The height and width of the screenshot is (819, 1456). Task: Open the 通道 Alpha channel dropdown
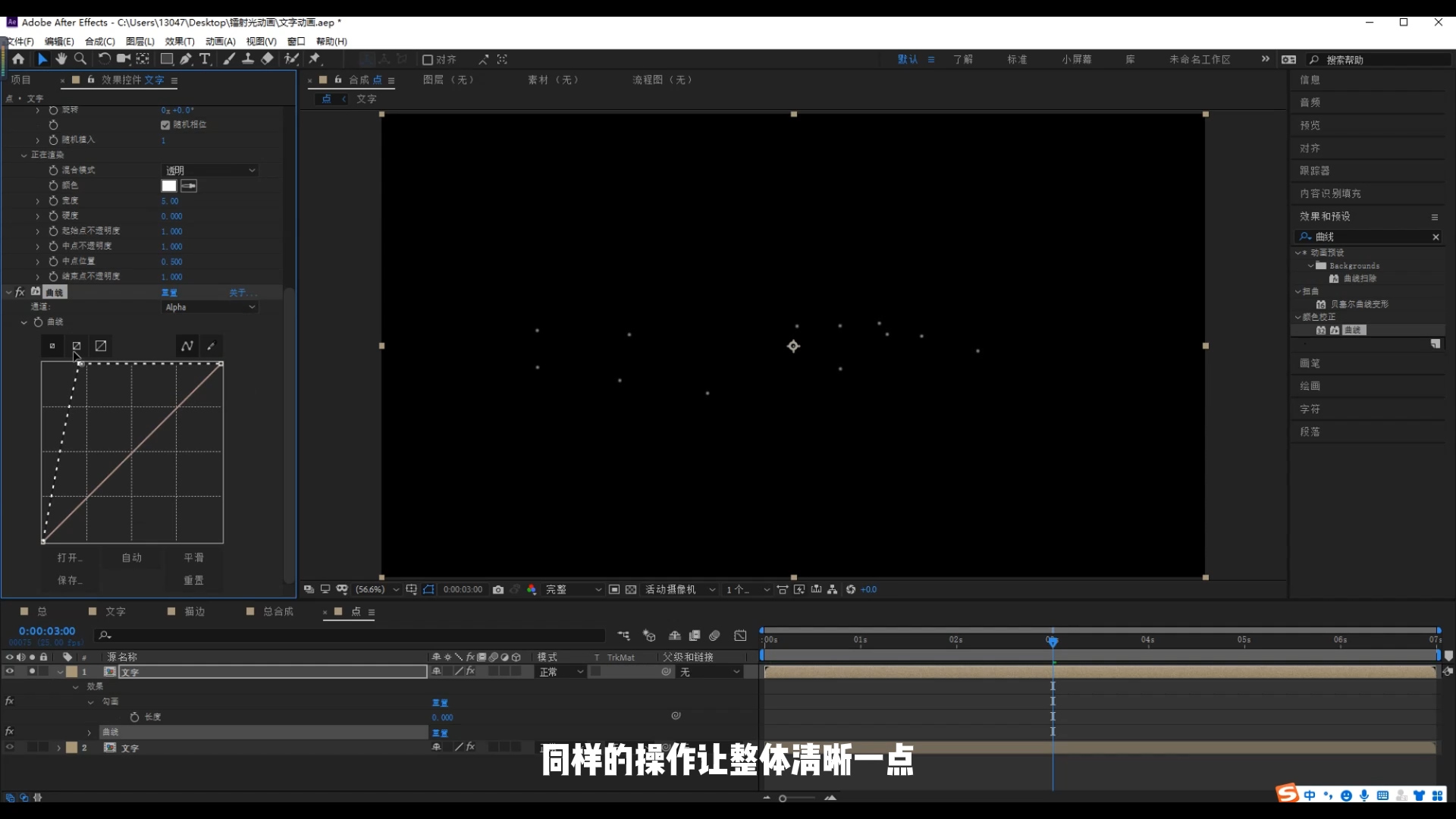(209, 306)
